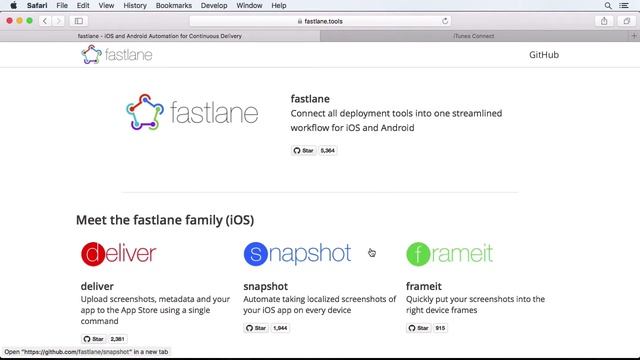This screenshot has width=640, height=360.
Task: Star frameit on GitHub
Action: 418,328
